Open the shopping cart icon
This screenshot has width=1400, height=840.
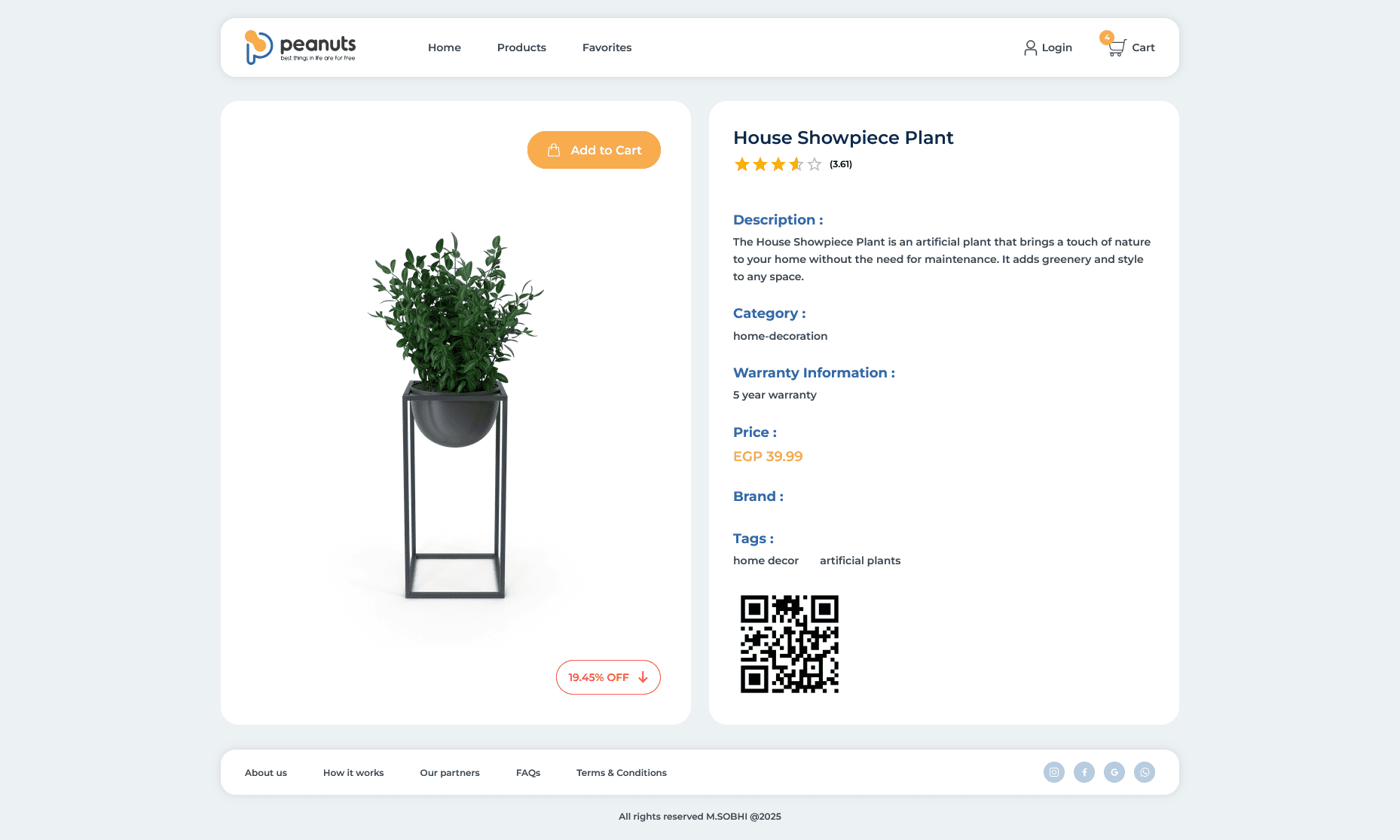(x=1117, y=48)
